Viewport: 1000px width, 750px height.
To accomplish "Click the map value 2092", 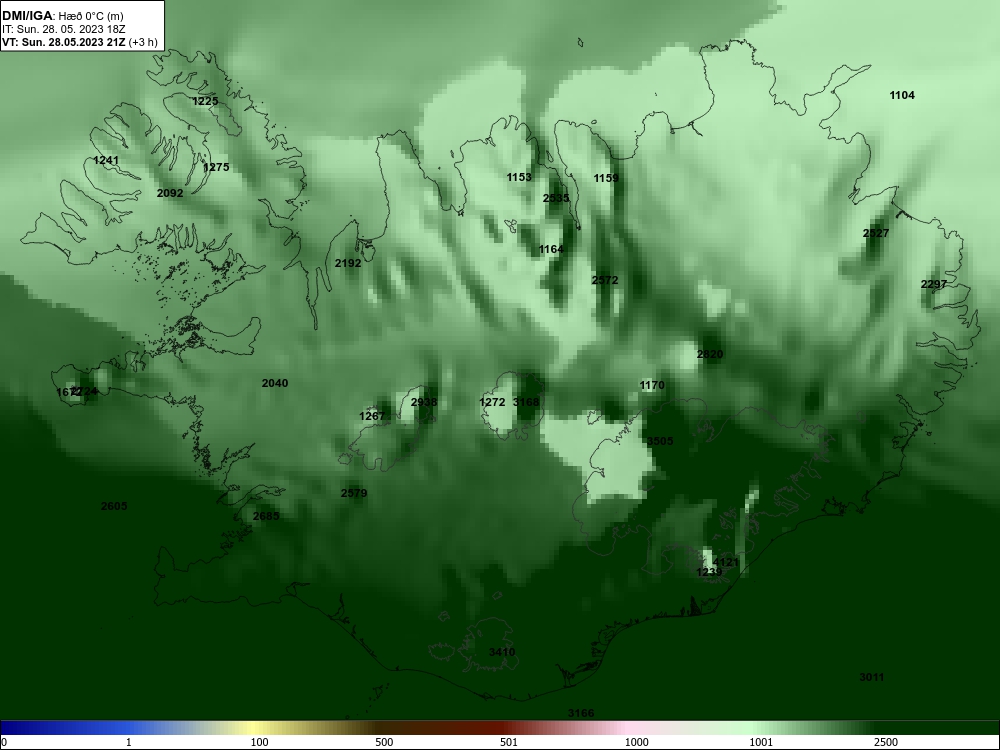I will [x=170, y=193].
